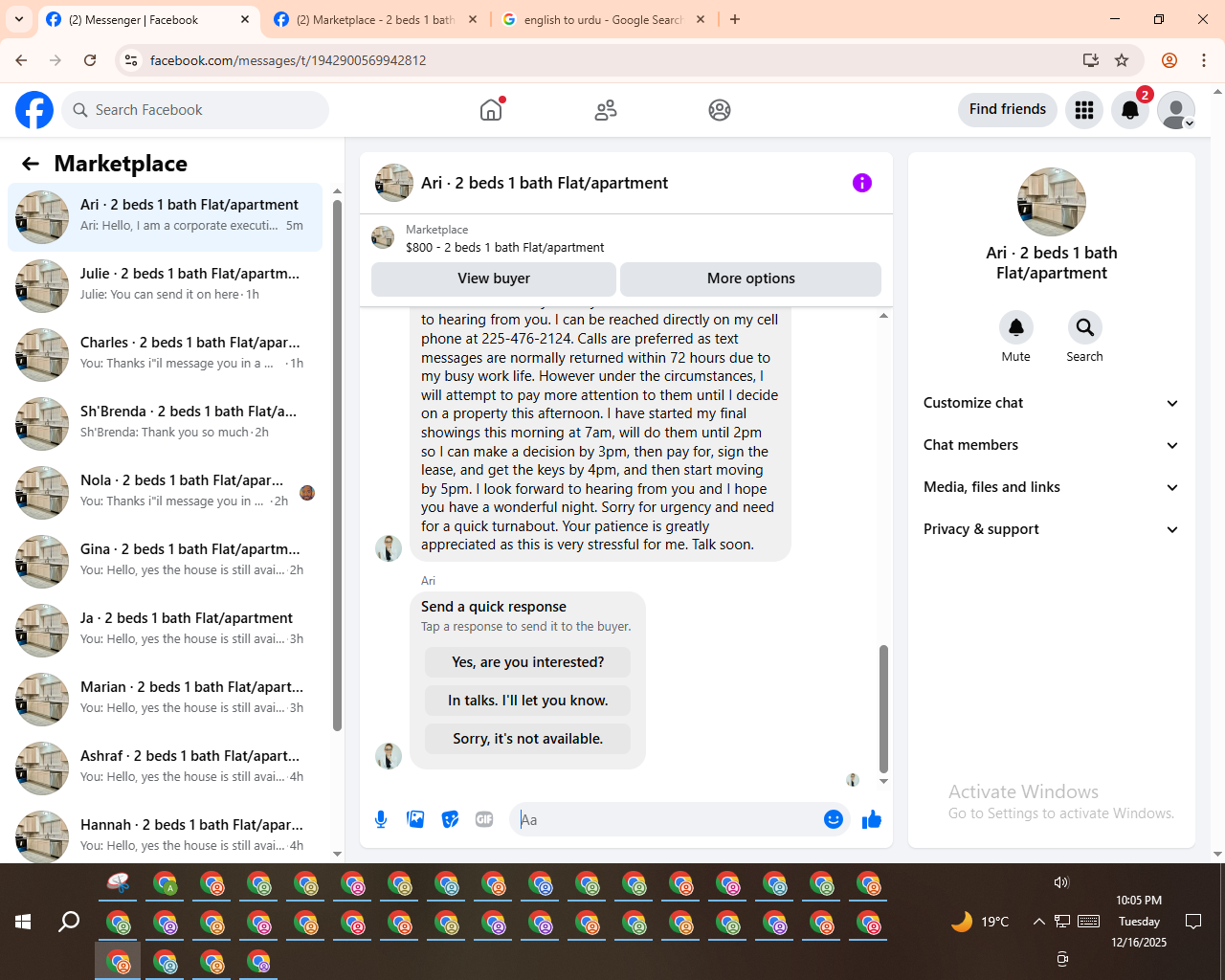Open conversation information purple icon
The image size is (1225, 980).
tap(862, 183)
